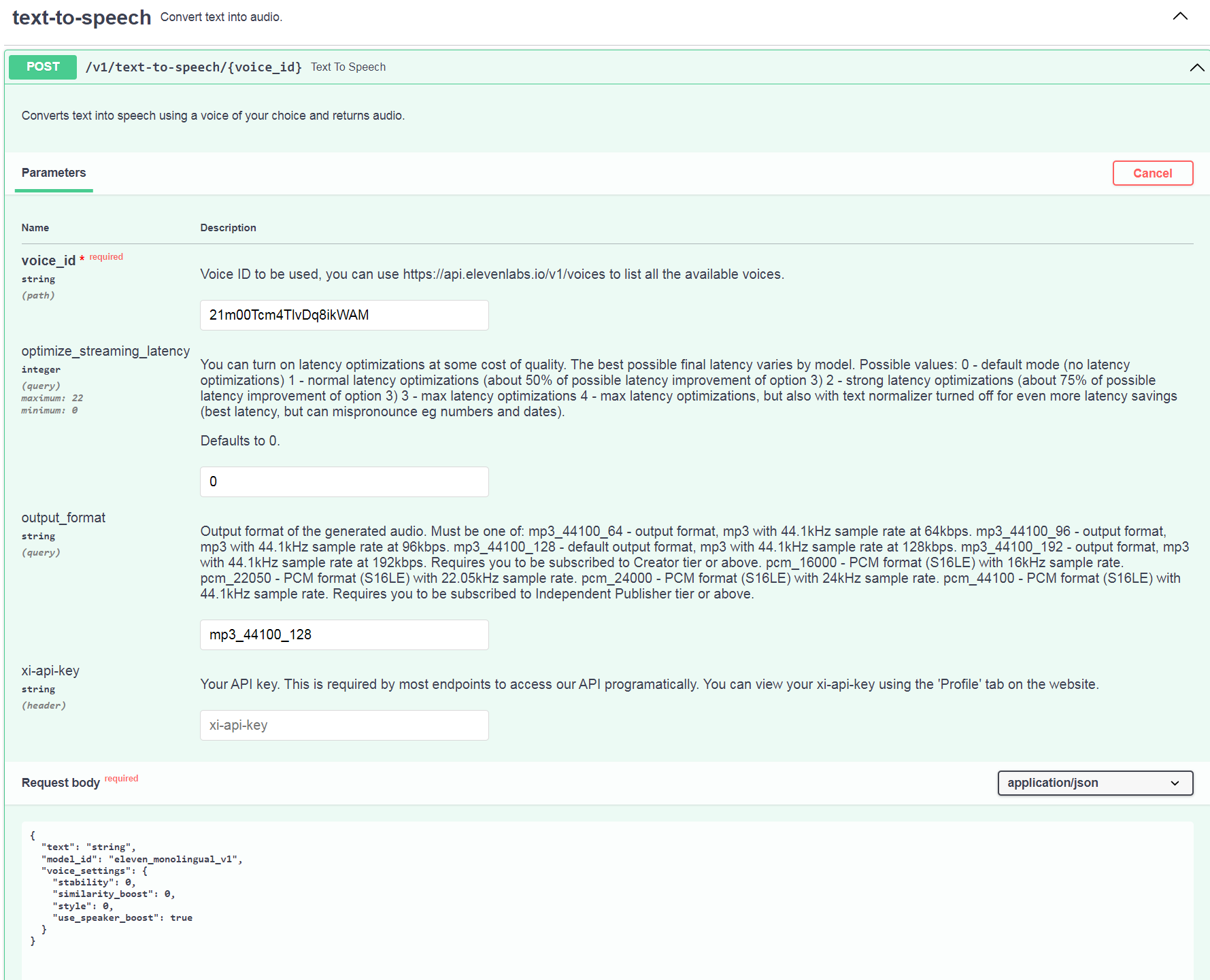Click the output_format field containing mp3_44100_128
The height and width of the screenshot is (980, 1210).
pos(344,635)
